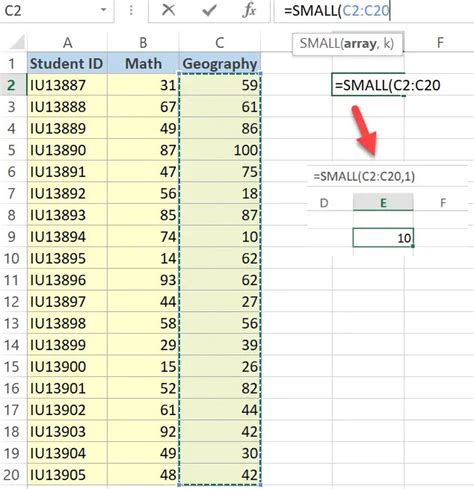Click the Student ID header cell

coord(67,63)
